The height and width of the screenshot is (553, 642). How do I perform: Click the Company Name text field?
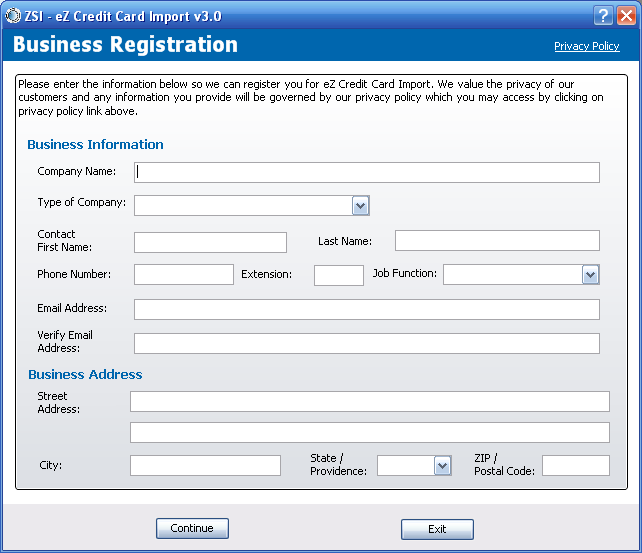[x=366, y=172]
